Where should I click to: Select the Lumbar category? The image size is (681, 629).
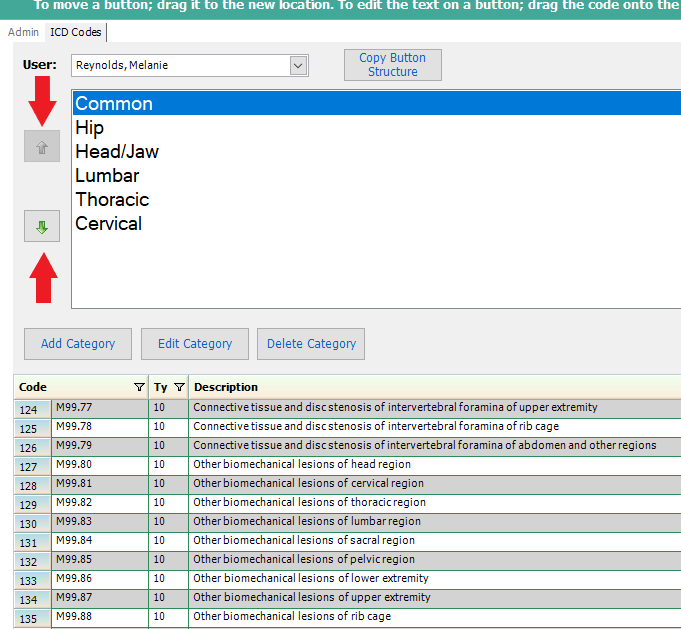coord(107,176)
